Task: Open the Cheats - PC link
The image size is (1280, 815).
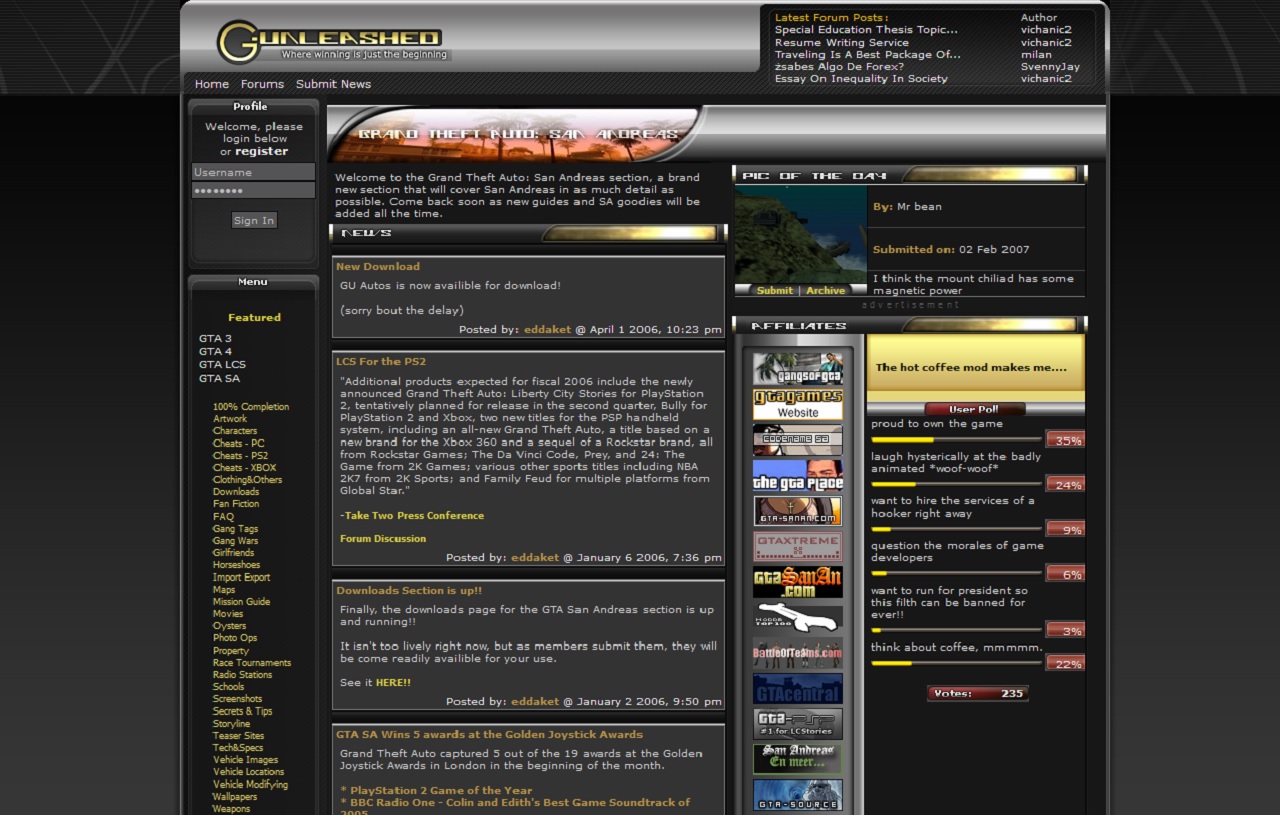Action: 238,444
